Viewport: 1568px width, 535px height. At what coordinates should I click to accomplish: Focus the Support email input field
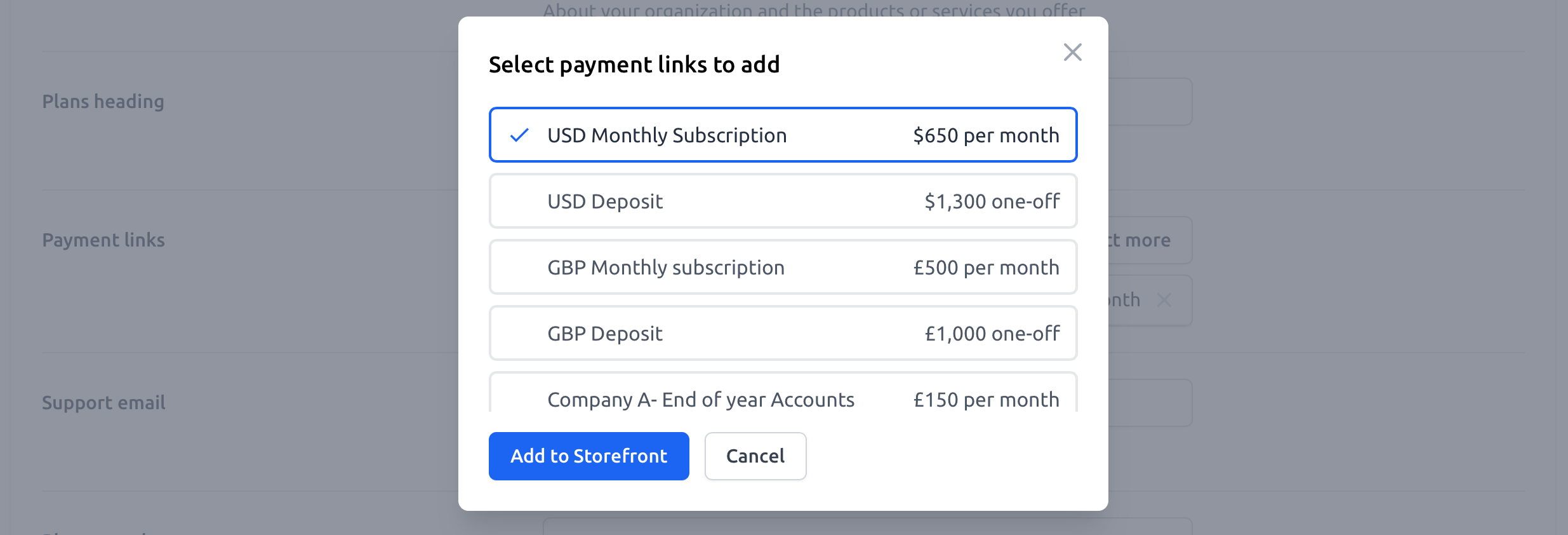tap(1150, 403)
